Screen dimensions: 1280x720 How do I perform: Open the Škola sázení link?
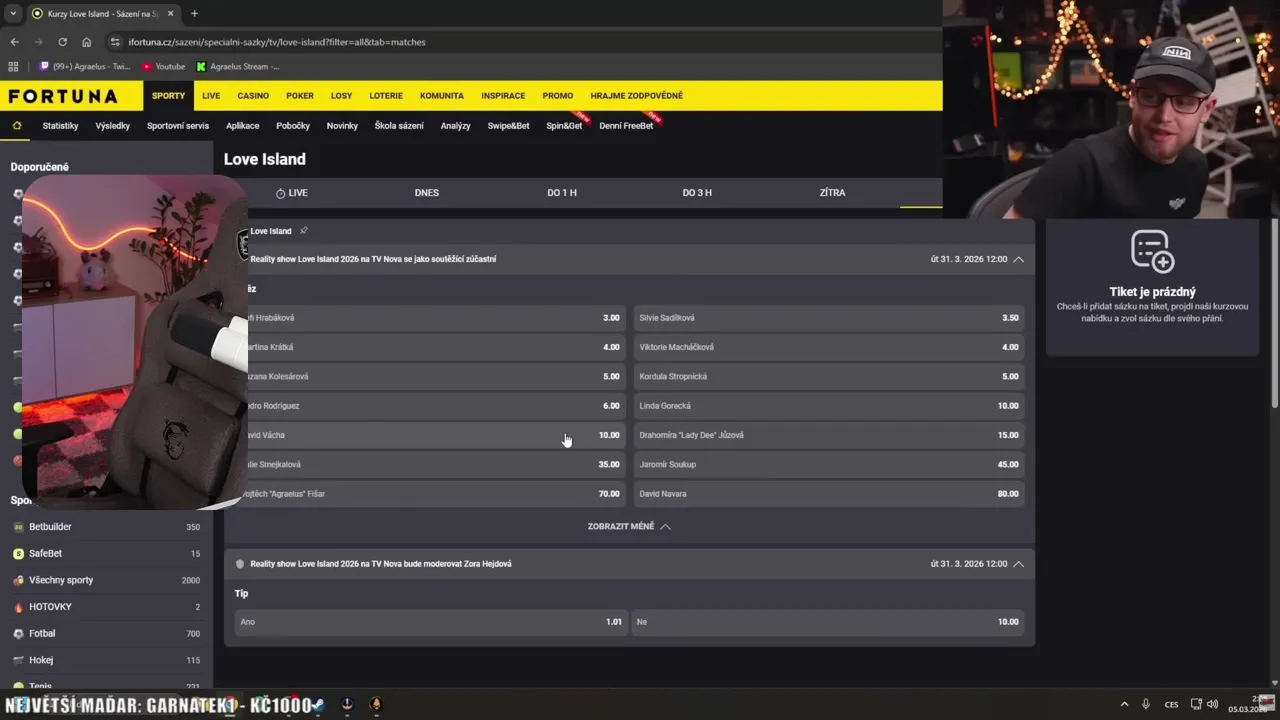(399, 126)
